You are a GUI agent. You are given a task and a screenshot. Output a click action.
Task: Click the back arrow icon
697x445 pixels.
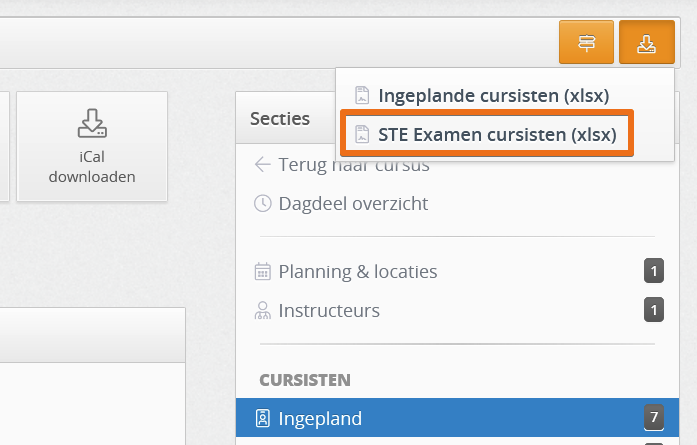[263, 164]
